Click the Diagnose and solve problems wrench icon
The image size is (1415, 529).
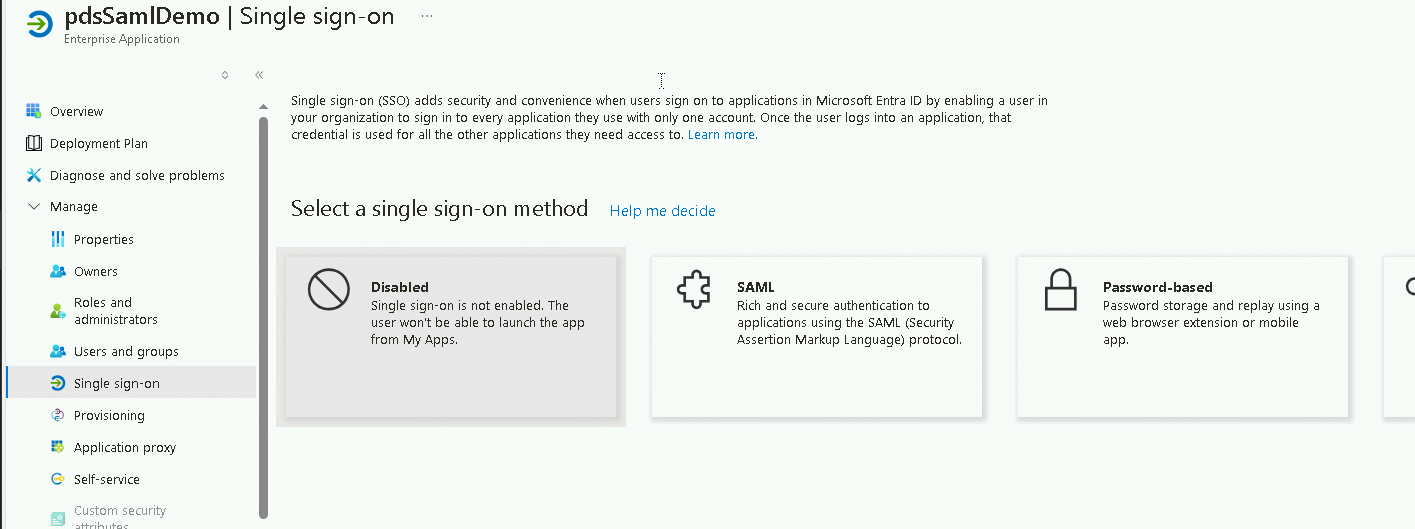[x=34, y=175]
